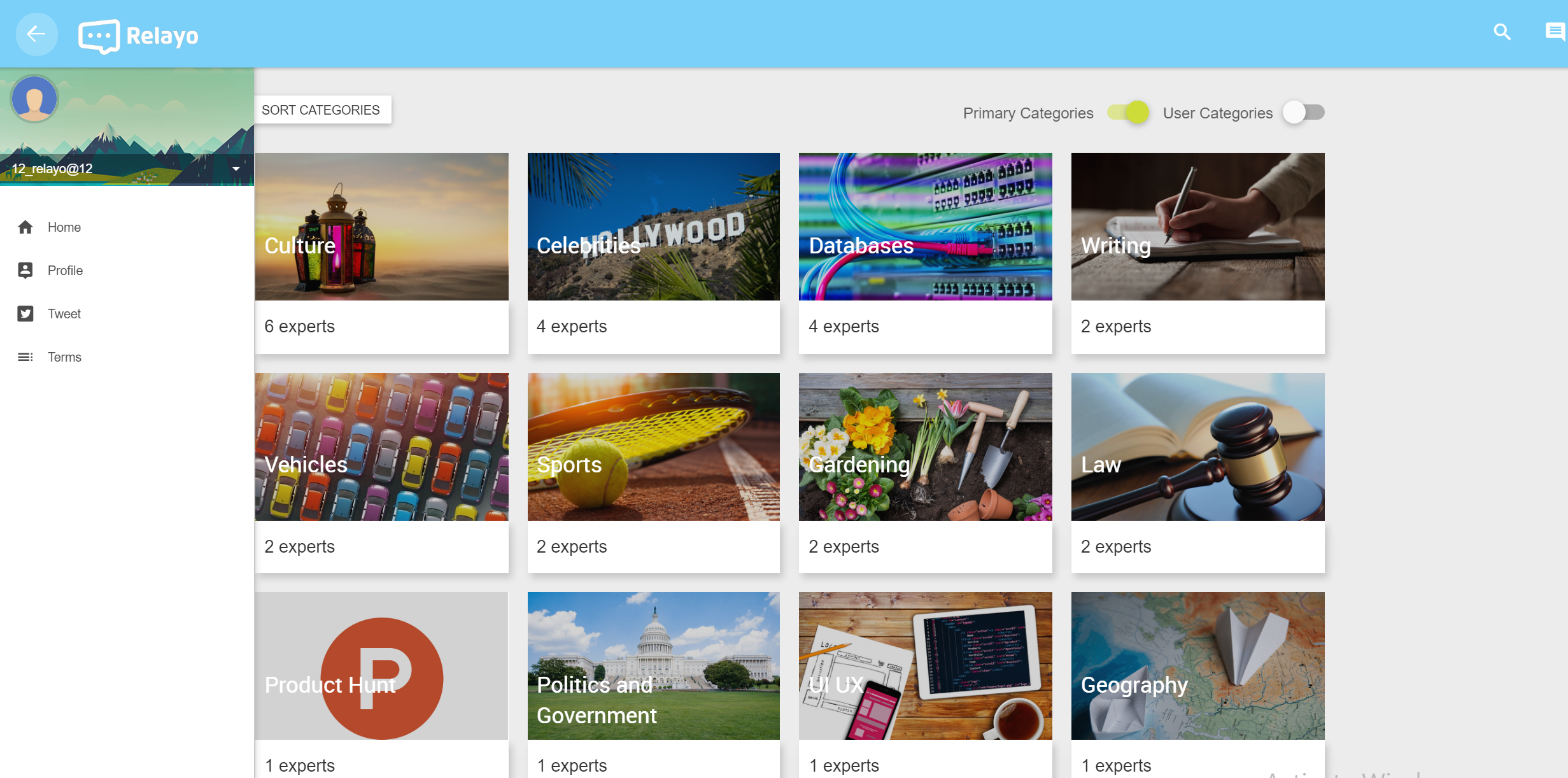Click the Home house icon
The image size is (1568, 778).
25,227
